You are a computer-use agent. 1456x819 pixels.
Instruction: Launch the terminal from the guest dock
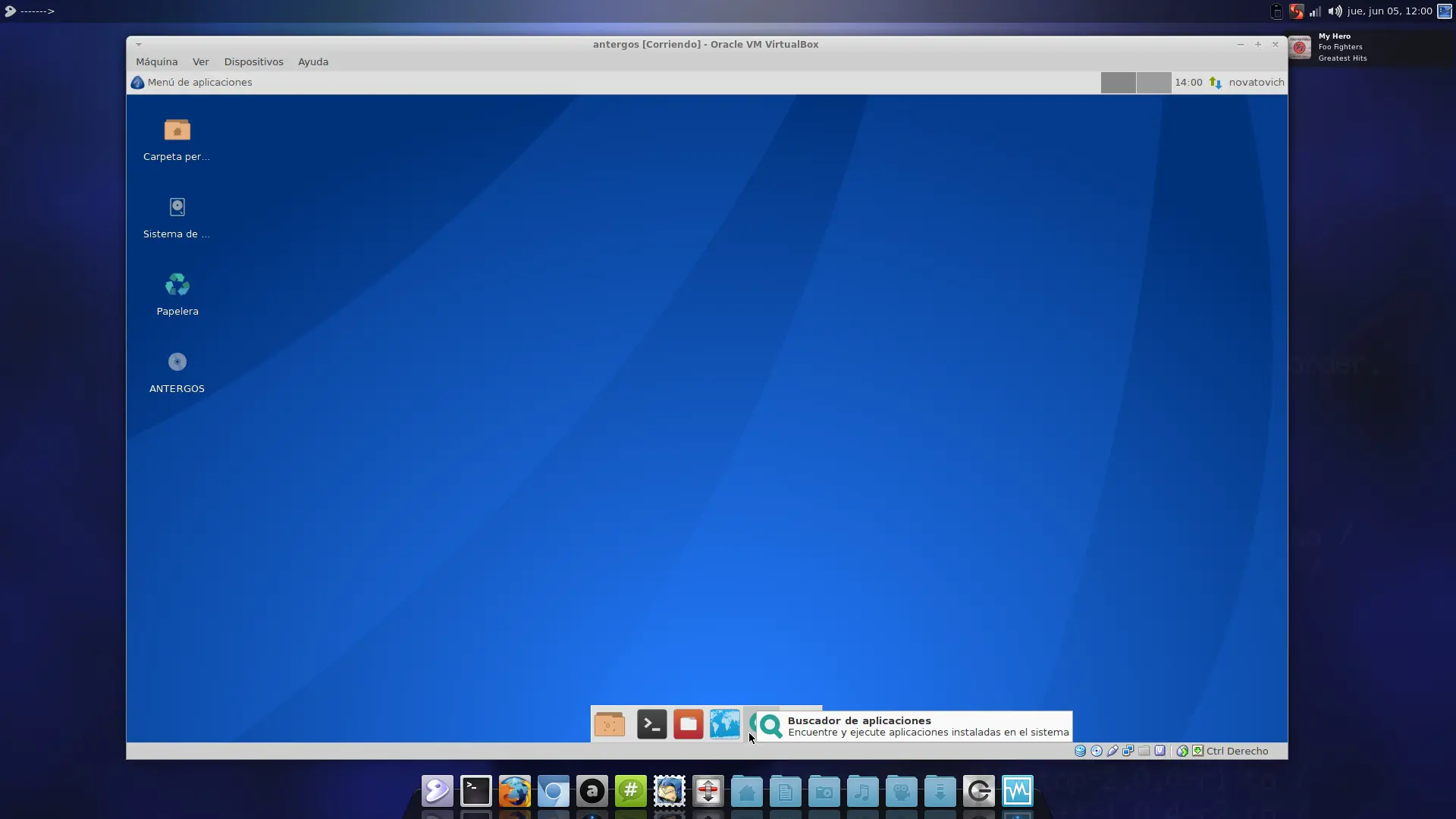click(x=652, y=725)
